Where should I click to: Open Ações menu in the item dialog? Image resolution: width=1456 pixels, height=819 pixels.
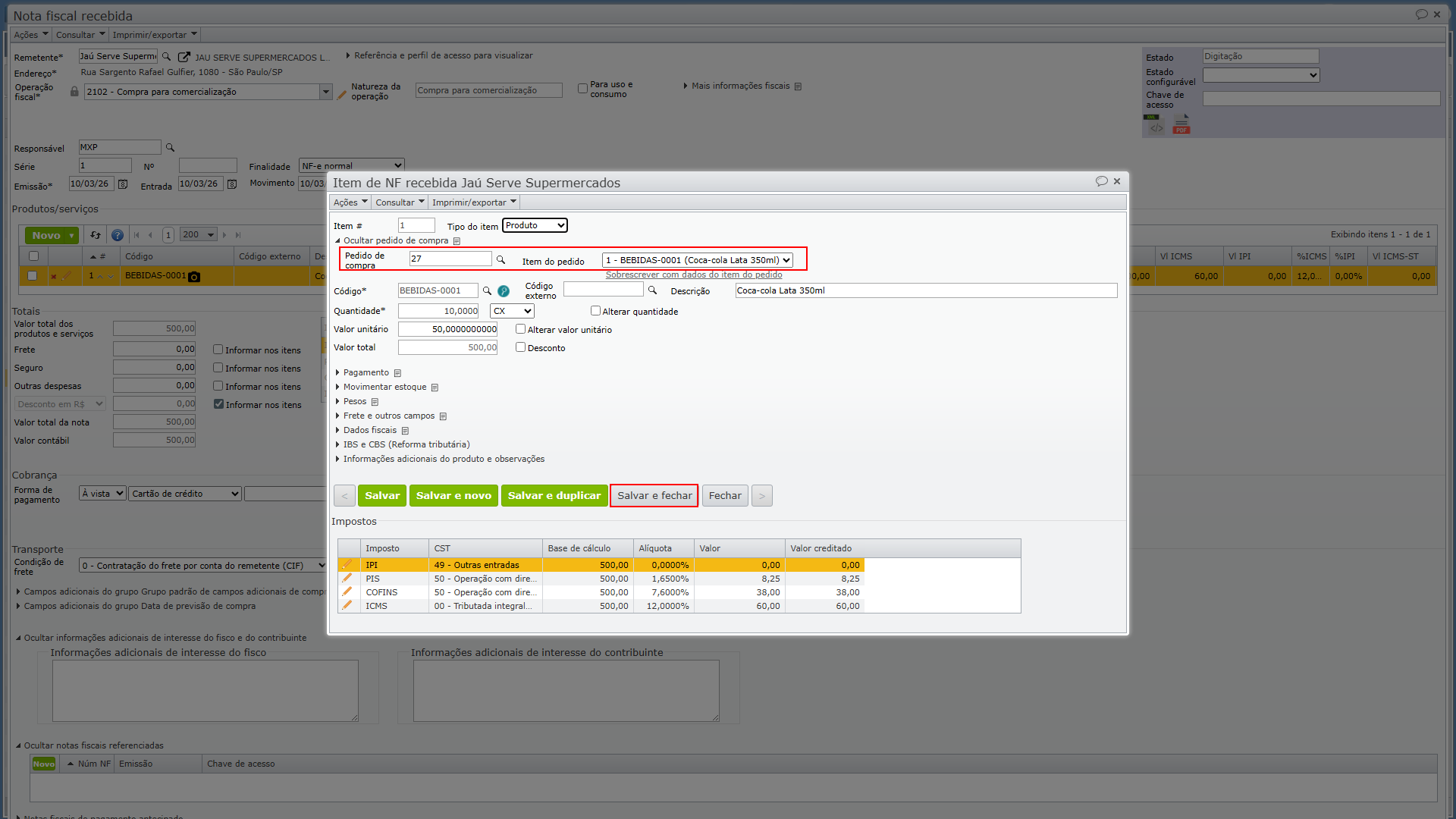click(x=350, y=202)
